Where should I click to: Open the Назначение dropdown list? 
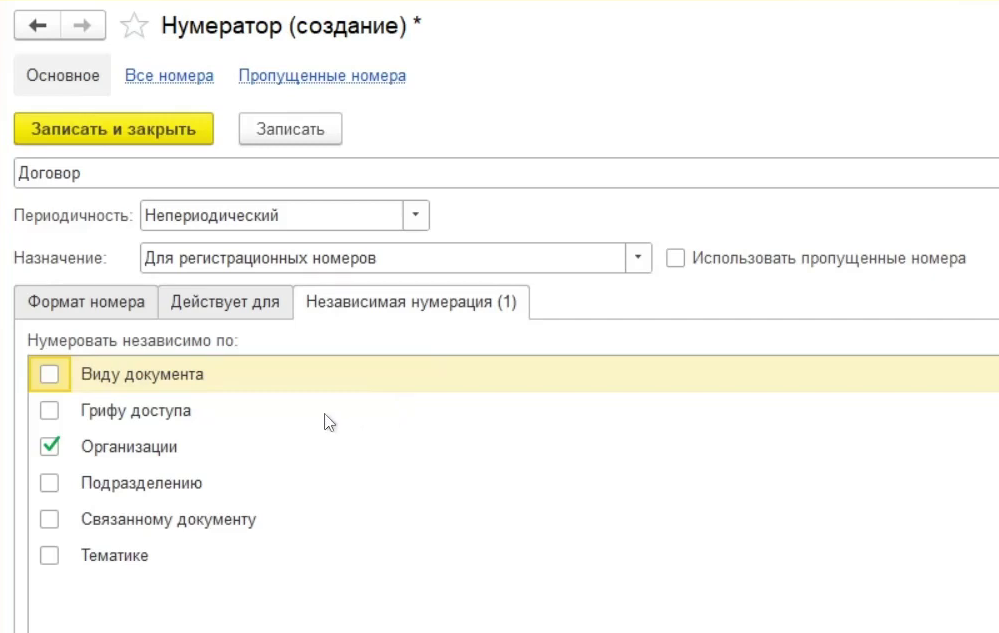[638, 258]
